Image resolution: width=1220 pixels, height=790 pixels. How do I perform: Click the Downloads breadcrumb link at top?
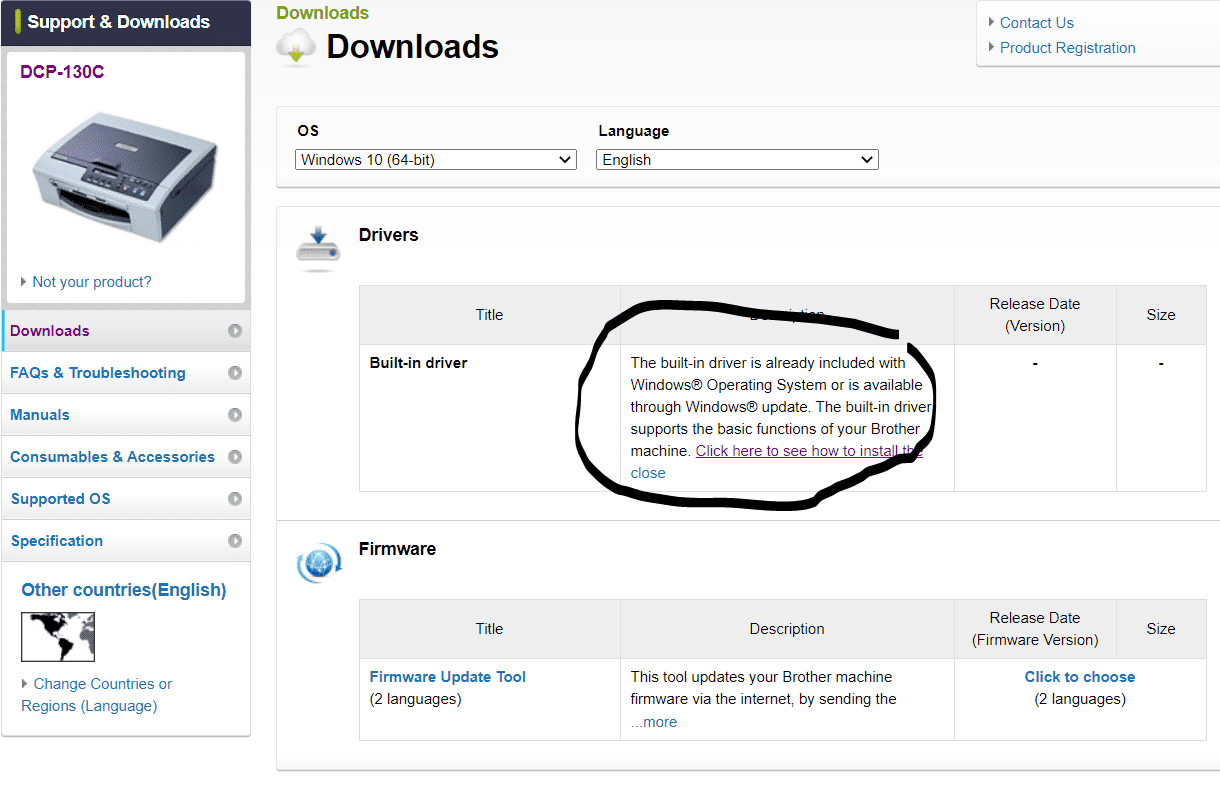click(322, 13)
